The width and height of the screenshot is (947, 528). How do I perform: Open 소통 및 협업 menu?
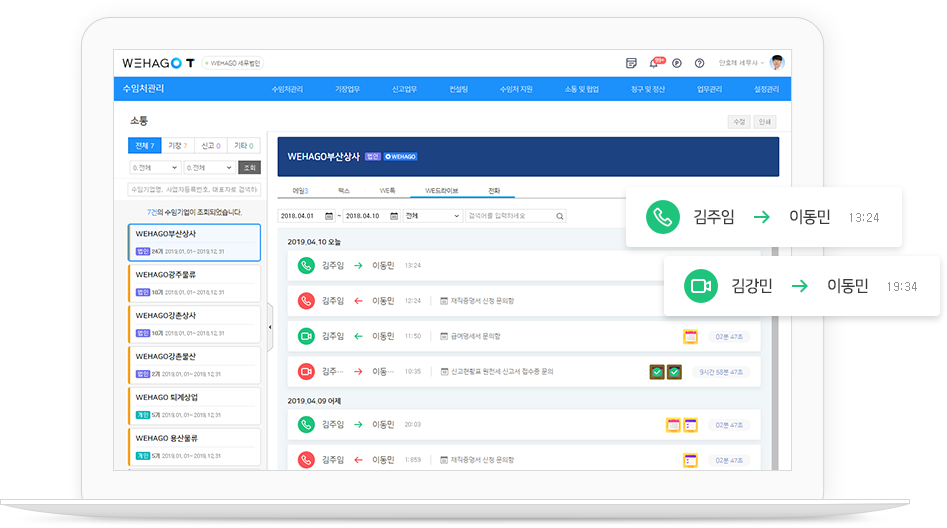[582, 89]
